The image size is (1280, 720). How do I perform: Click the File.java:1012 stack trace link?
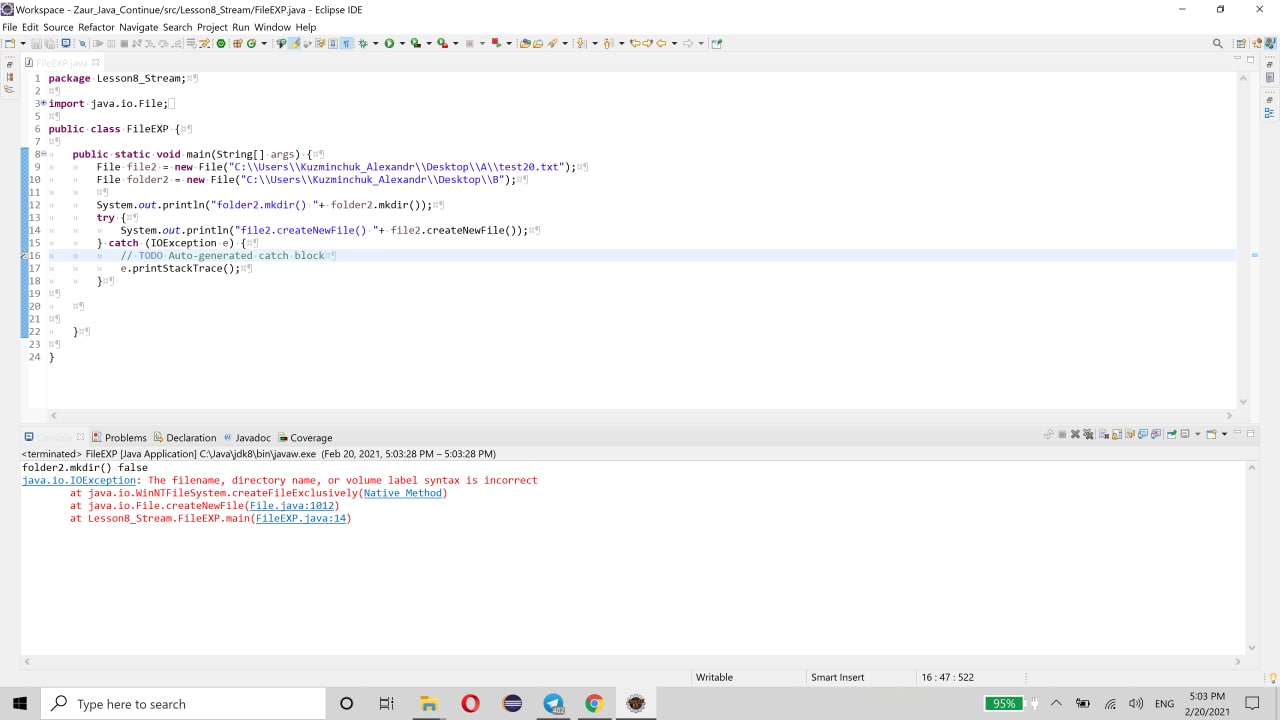tap(294, 506)
